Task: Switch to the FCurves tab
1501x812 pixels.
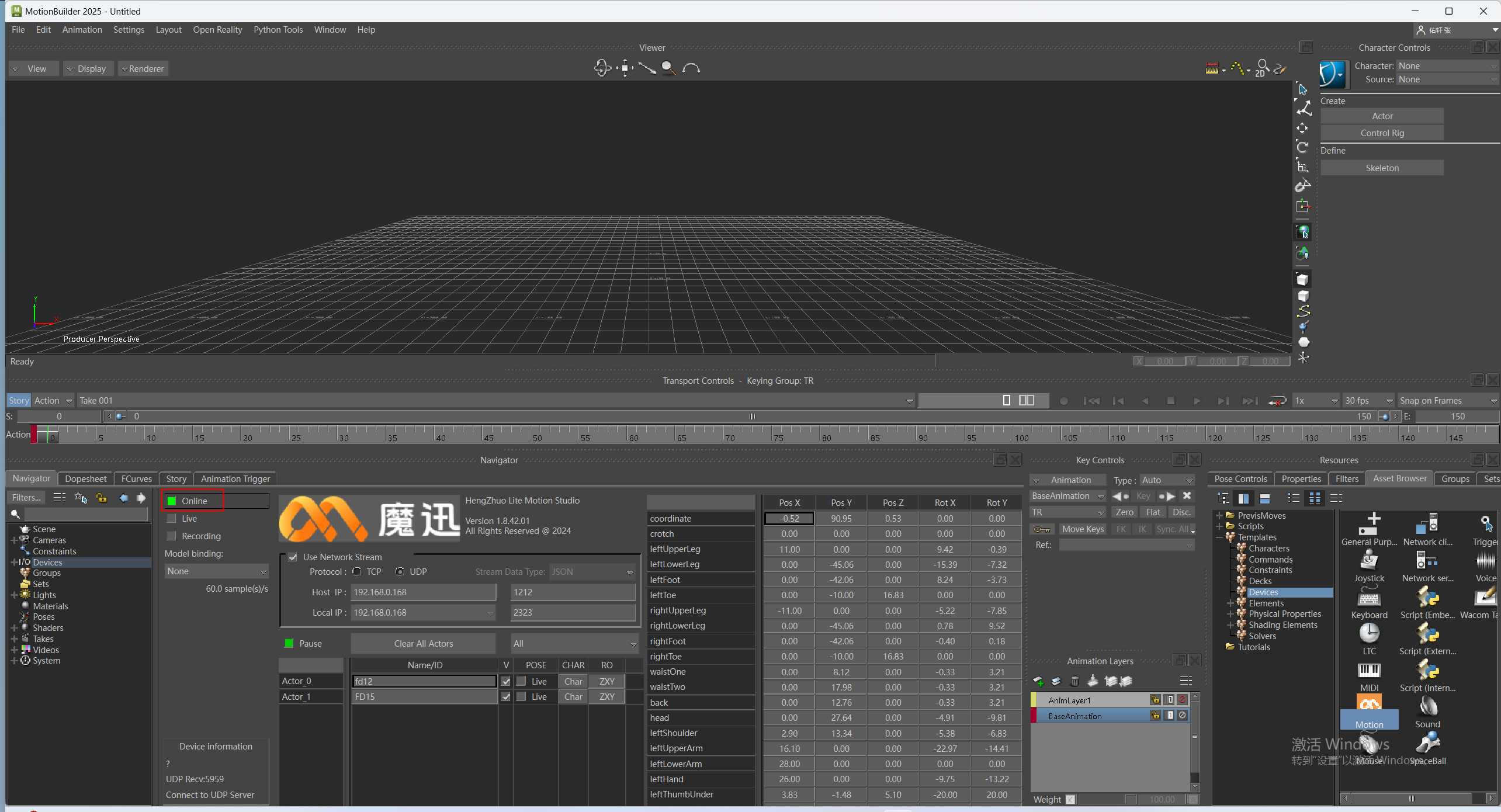Action: (136, 479)
